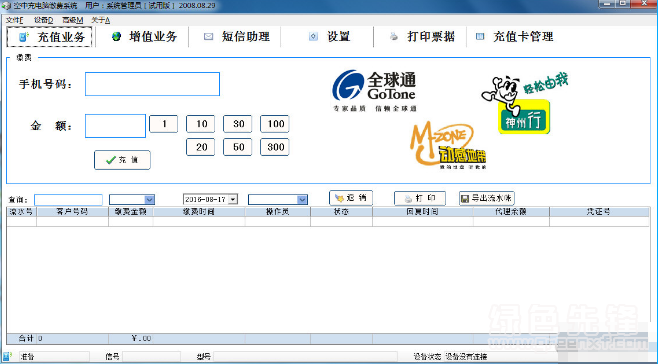Open the 文件 menu
The image size is (658, 364).
click(15, 20)
